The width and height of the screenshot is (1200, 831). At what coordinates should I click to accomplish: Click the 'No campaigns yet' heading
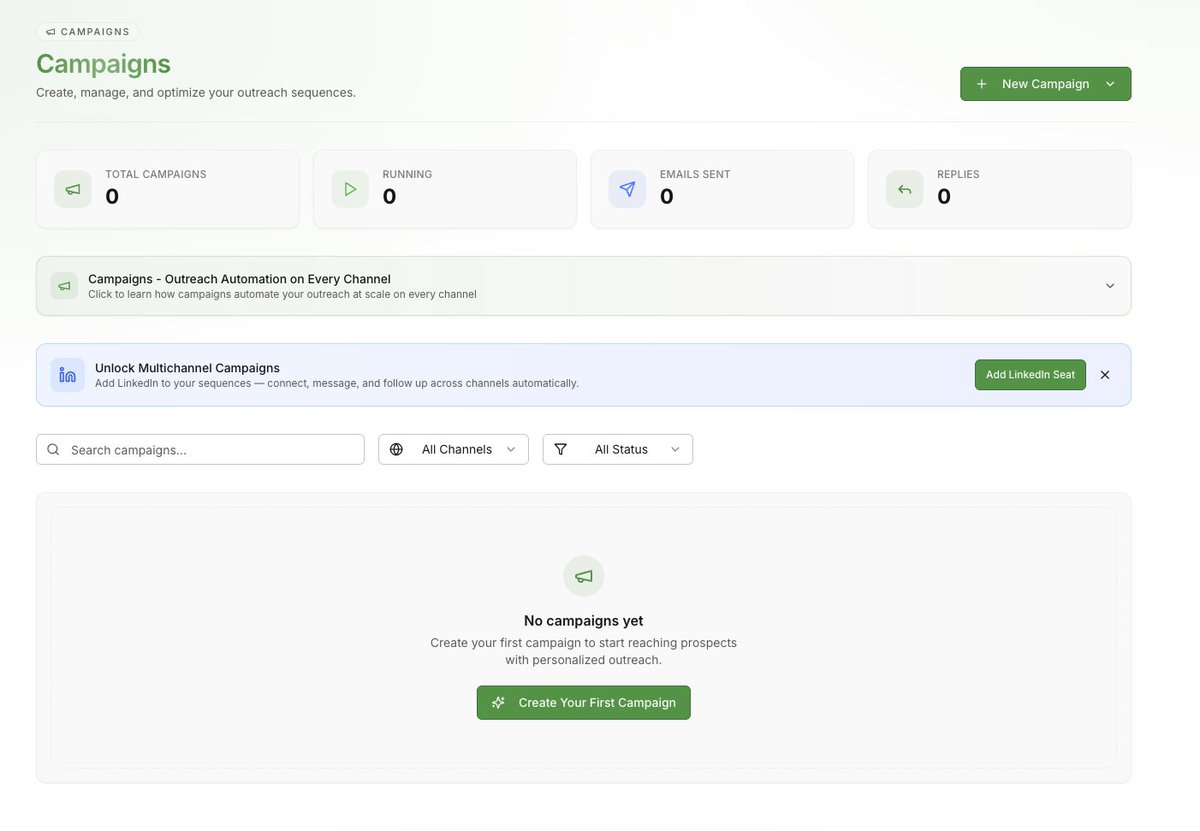584,620
